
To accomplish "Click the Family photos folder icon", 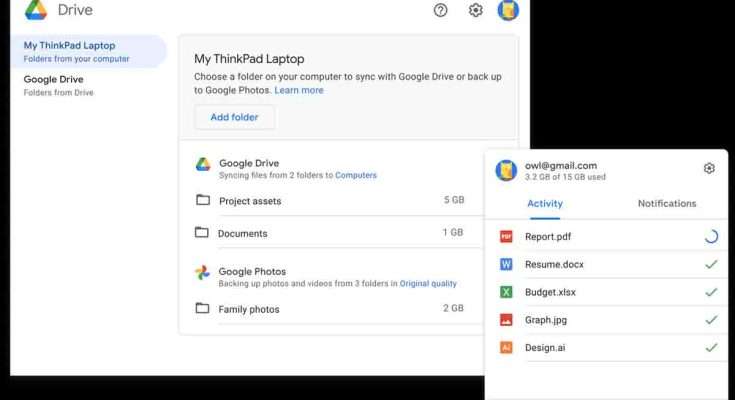I will point(202,308).
